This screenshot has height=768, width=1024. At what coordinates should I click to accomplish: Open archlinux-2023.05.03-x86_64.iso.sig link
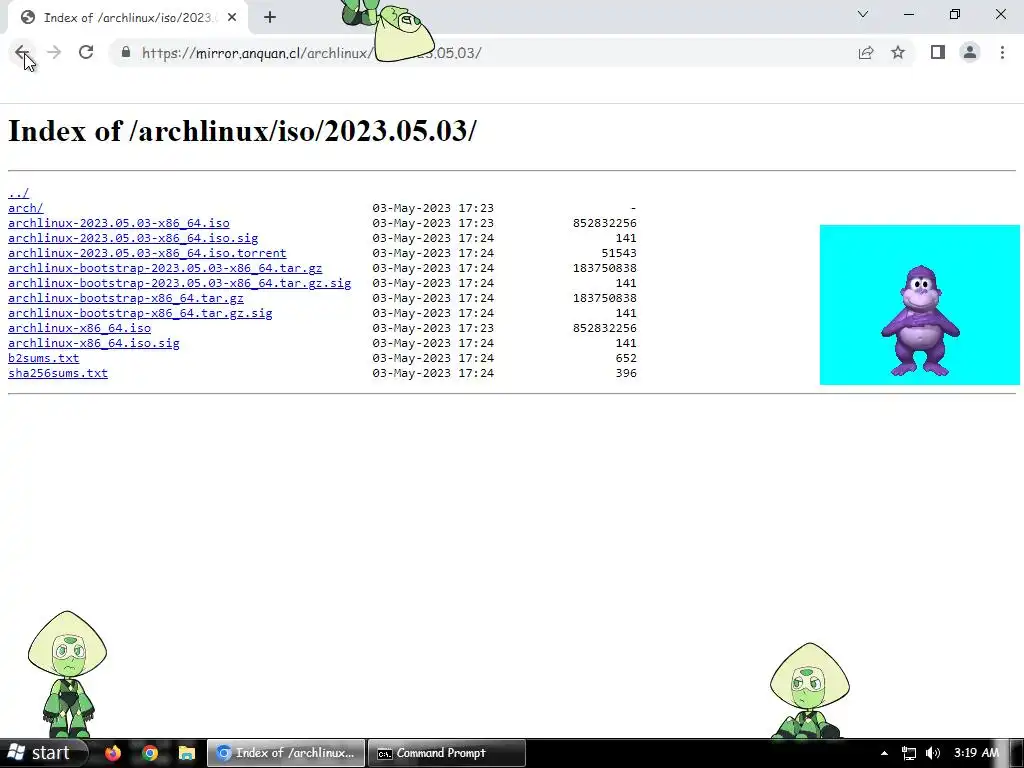[x=133, y=238]
